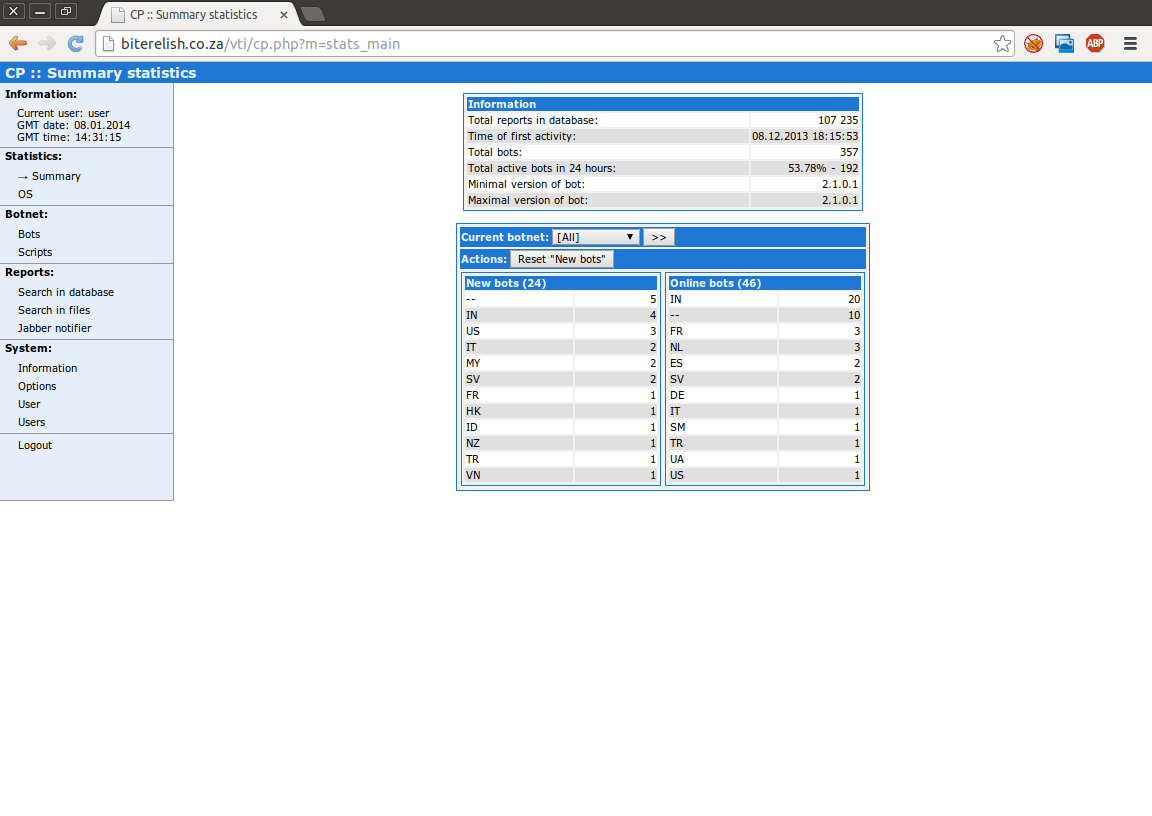Open Search in database
The width and height of the screenshot is (1152, 816).
[66, 292]
